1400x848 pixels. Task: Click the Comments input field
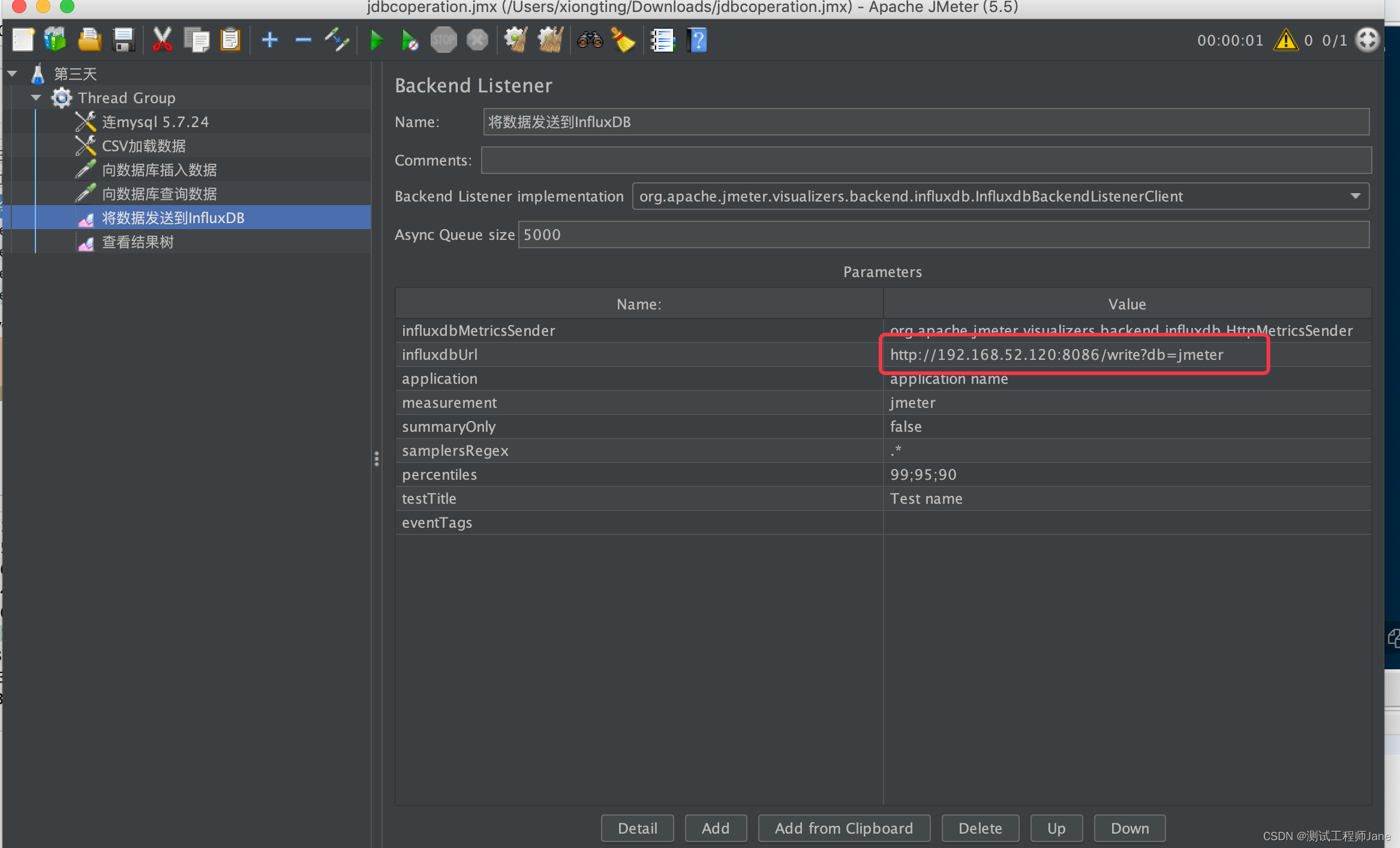tap(926, 160)
